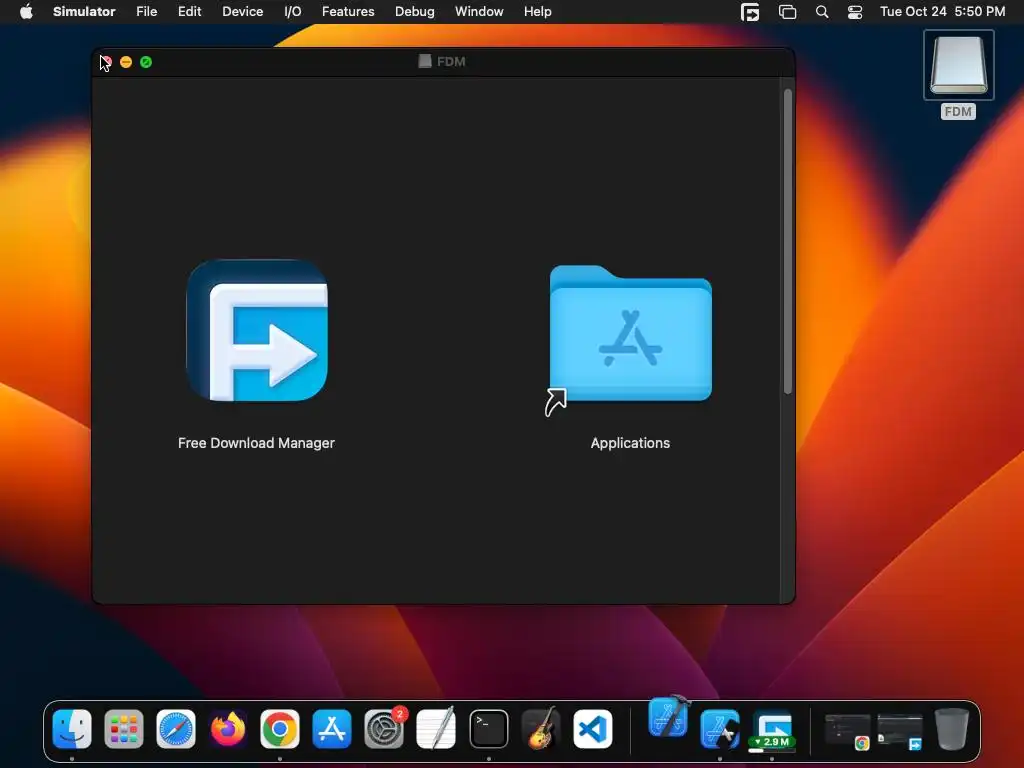Launch Safari from the Dock

(x=176, y=729)
